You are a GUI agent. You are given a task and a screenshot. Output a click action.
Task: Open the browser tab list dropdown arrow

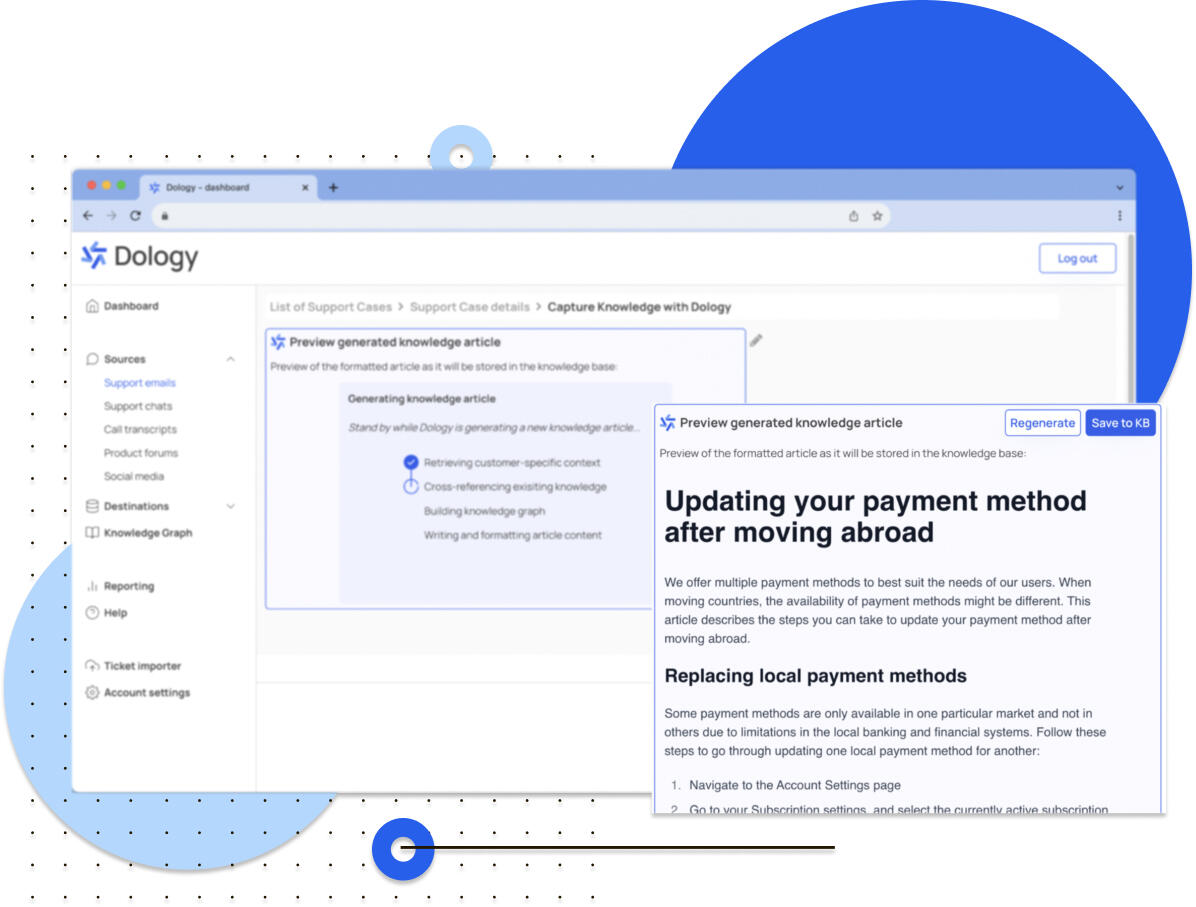pos(1119,188)
